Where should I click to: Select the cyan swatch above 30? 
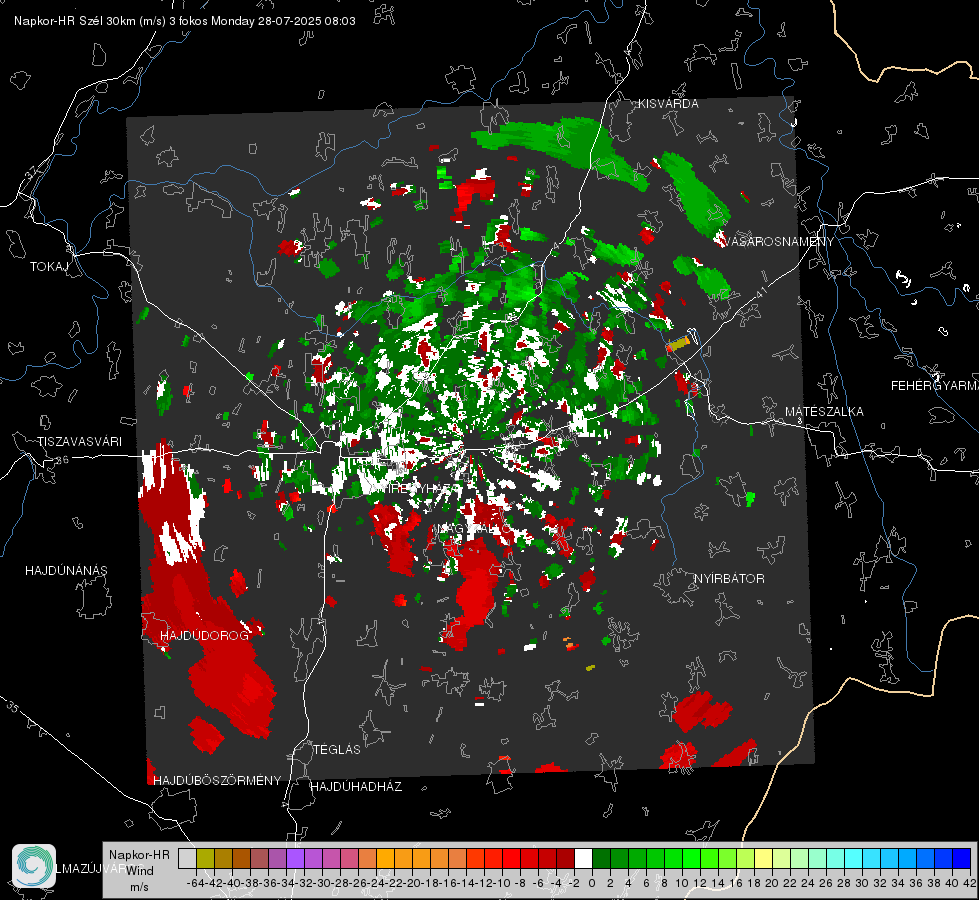(854, 858)
